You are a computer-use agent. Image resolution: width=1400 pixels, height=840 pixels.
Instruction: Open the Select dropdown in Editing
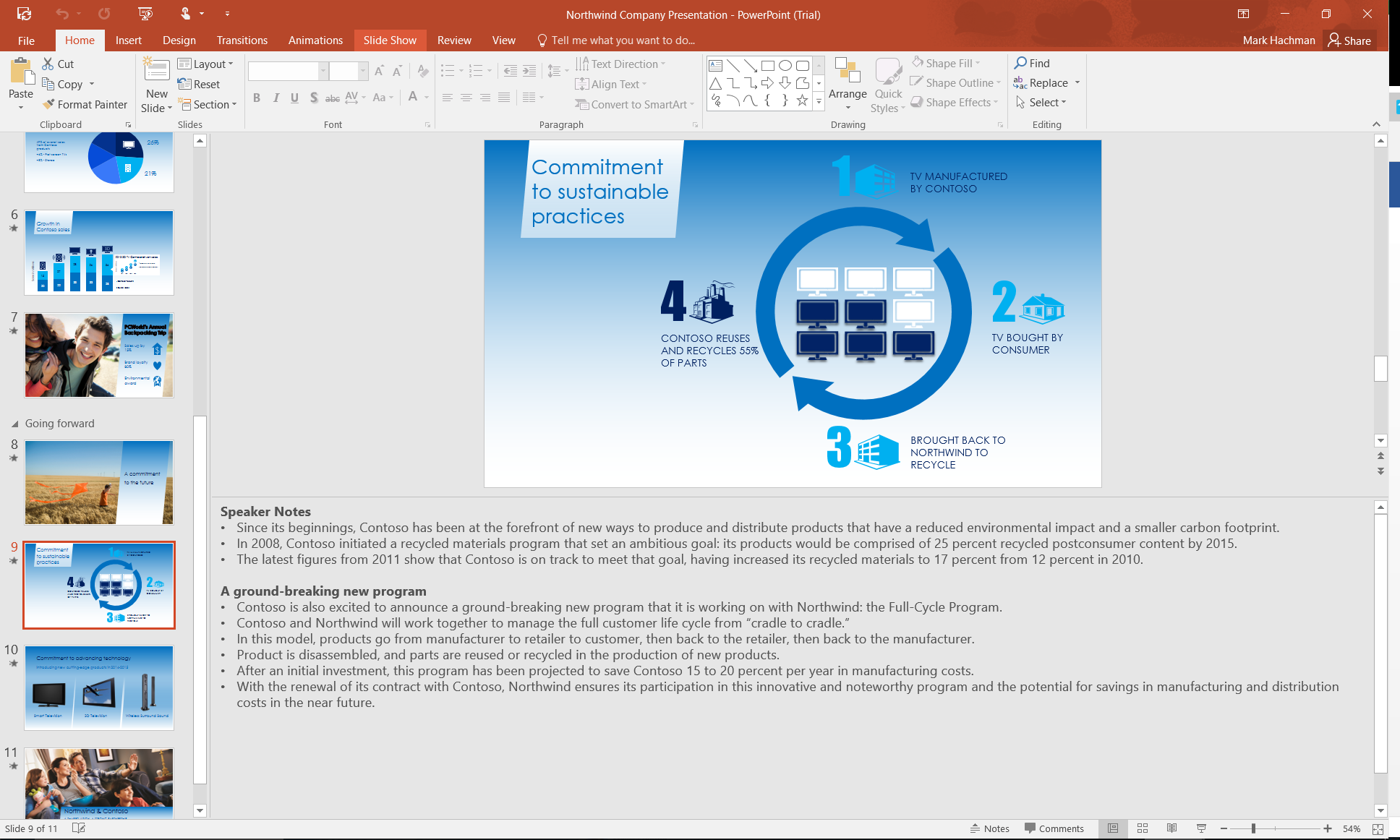[x=1041, y=102]
